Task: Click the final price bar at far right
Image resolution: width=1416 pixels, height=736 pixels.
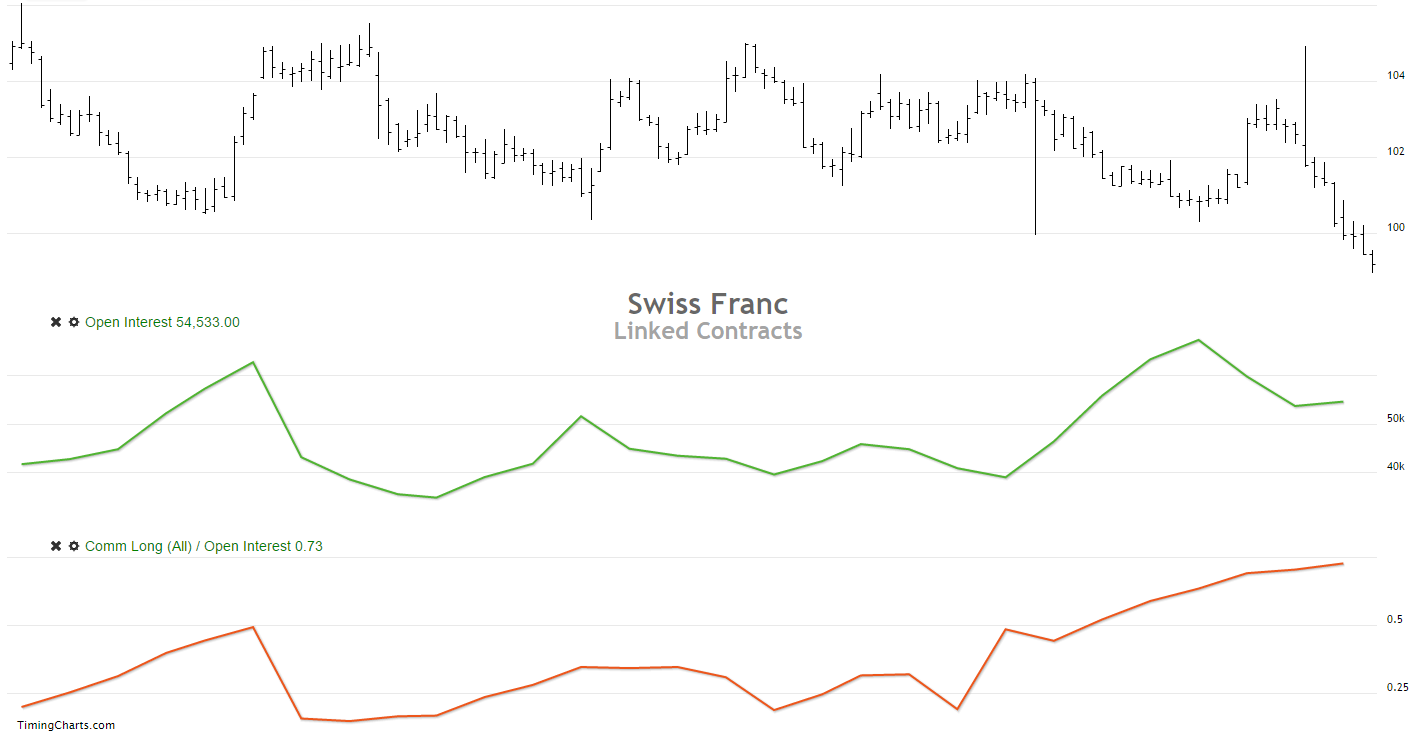Action: tap(1373, 261)
